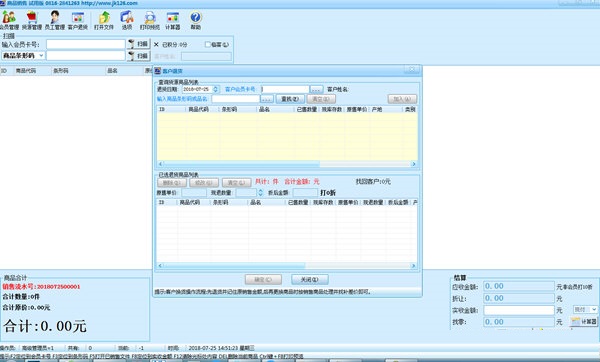Viewport: 600px width, 362px height.
Task: Click the scan button beside member card field
Action: tap(139, 44)
